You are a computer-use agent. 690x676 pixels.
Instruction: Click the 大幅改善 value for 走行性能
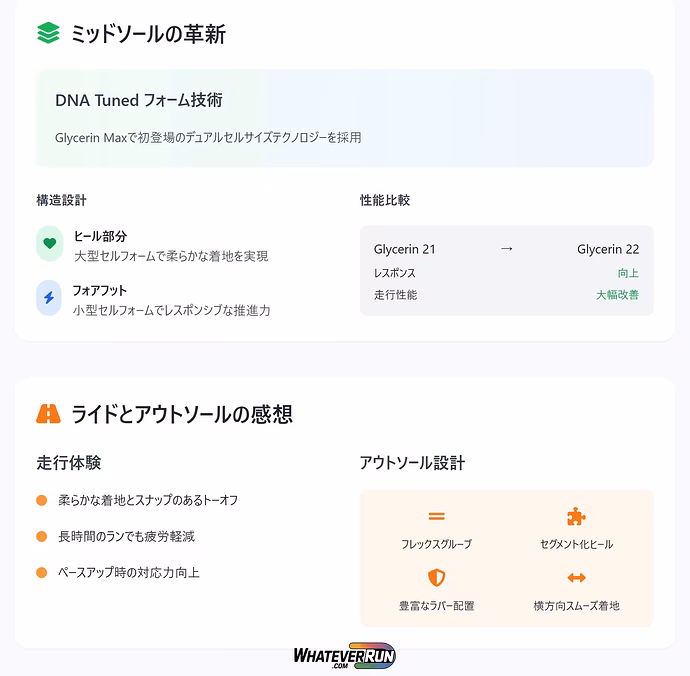click(x=617, y=295)
